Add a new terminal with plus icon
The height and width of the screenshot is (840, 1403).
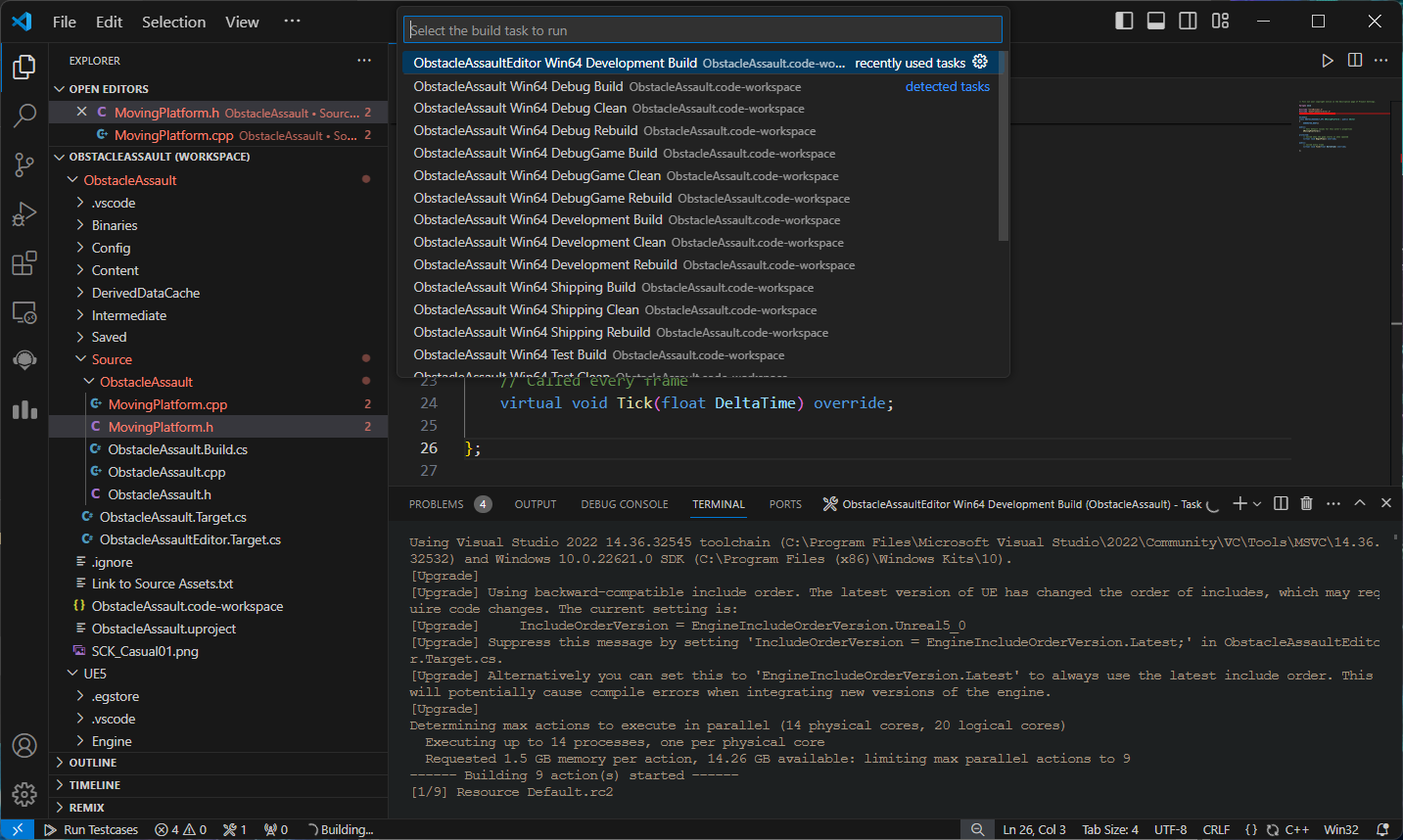(1239, 503)
